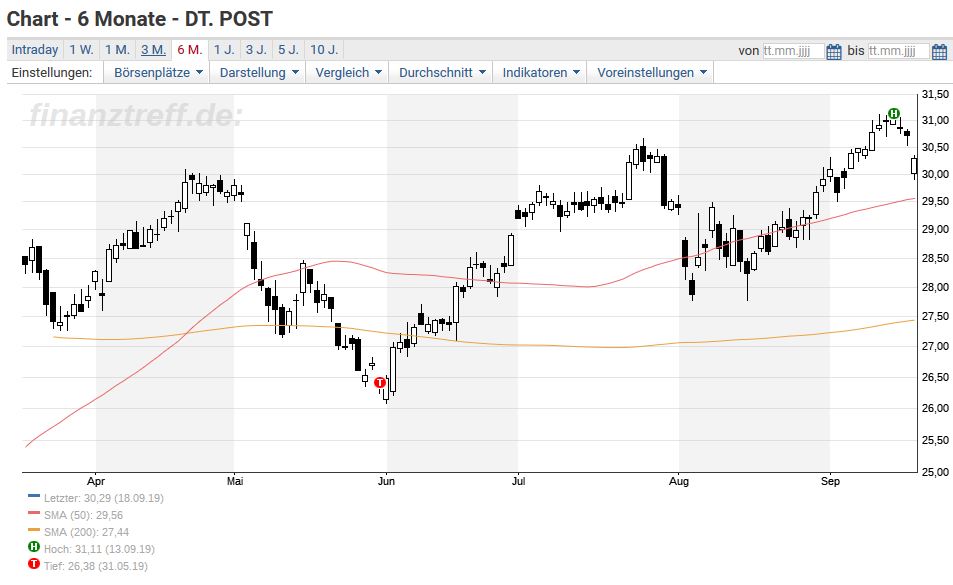Select the 6 M. time range
The height and width of the screenshot is (585, 953).
190,50
